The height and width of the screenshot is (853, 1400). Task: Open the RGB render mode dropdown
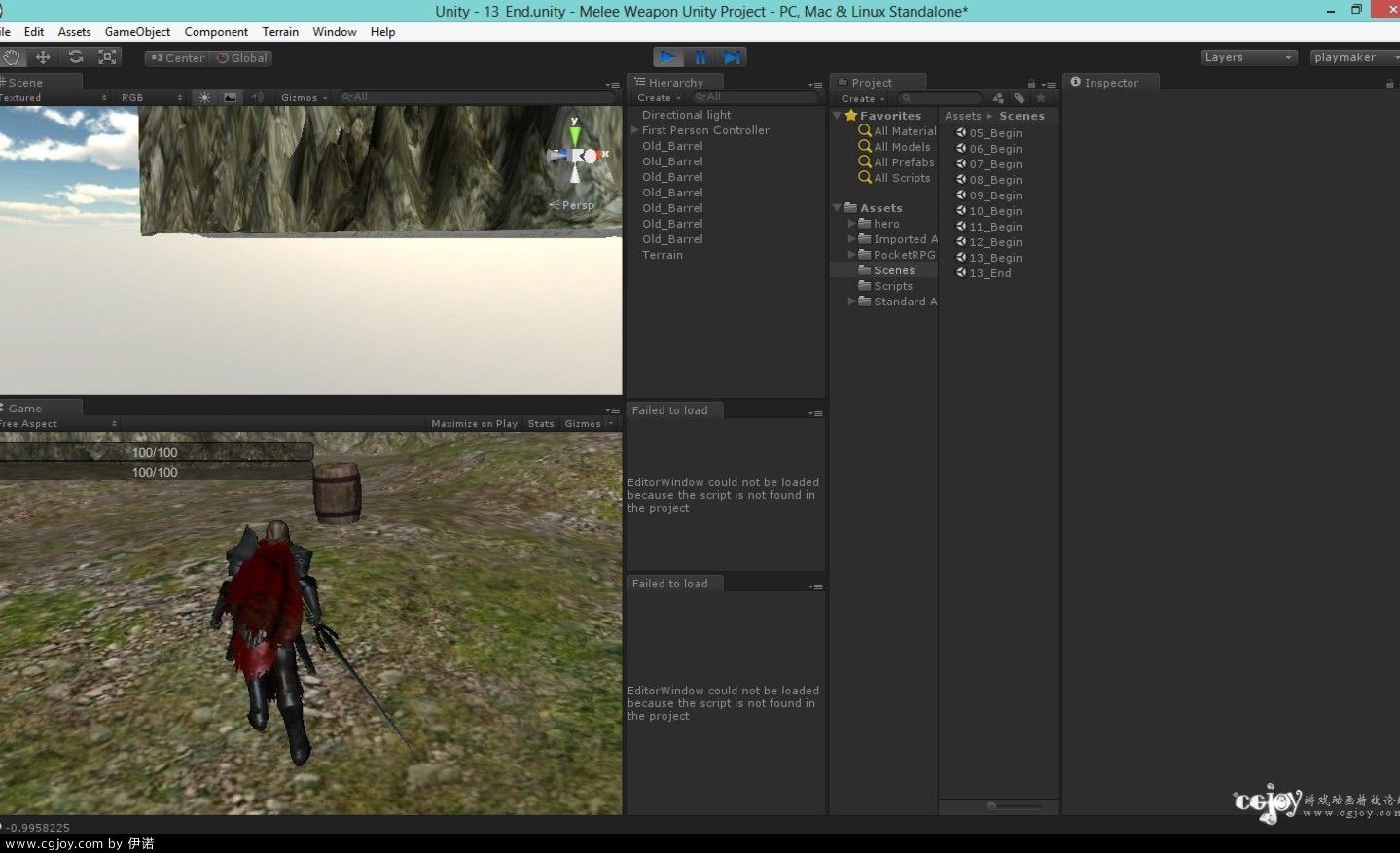click(x=152, y=98)
